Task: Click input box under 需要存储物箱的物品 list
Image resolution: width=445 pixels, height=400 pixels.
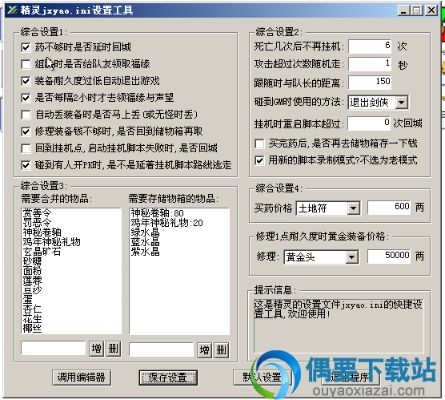Action: 162,350
